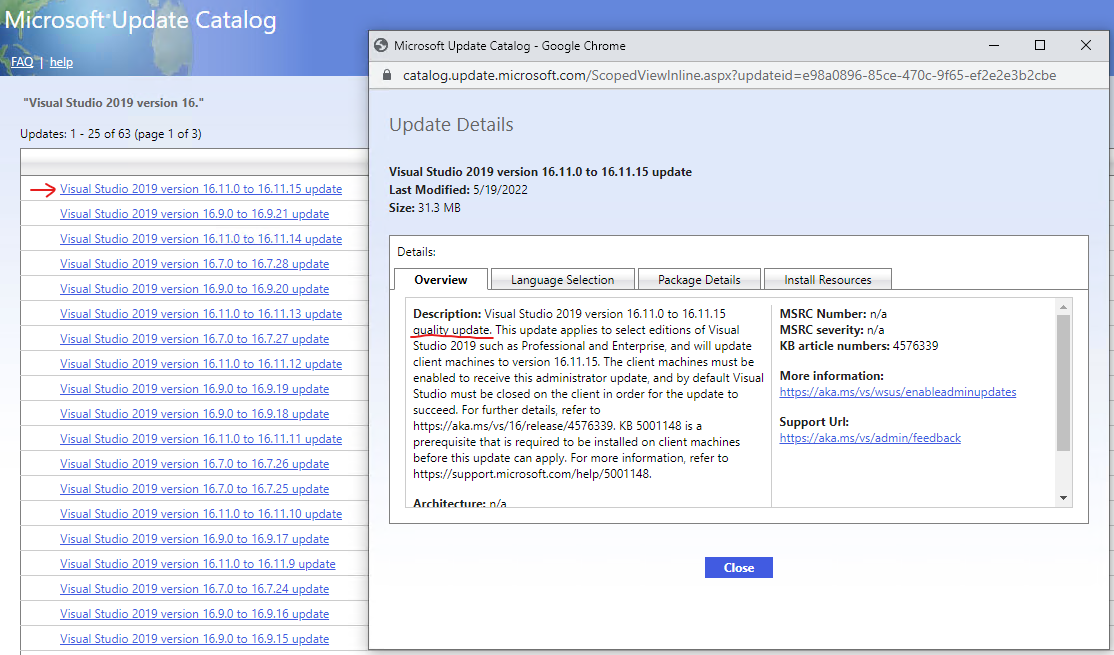Open the 16.9.0 to 16.9.17 update link
The width and height of the screenshot is (1114, 655).
coord(195,539)
